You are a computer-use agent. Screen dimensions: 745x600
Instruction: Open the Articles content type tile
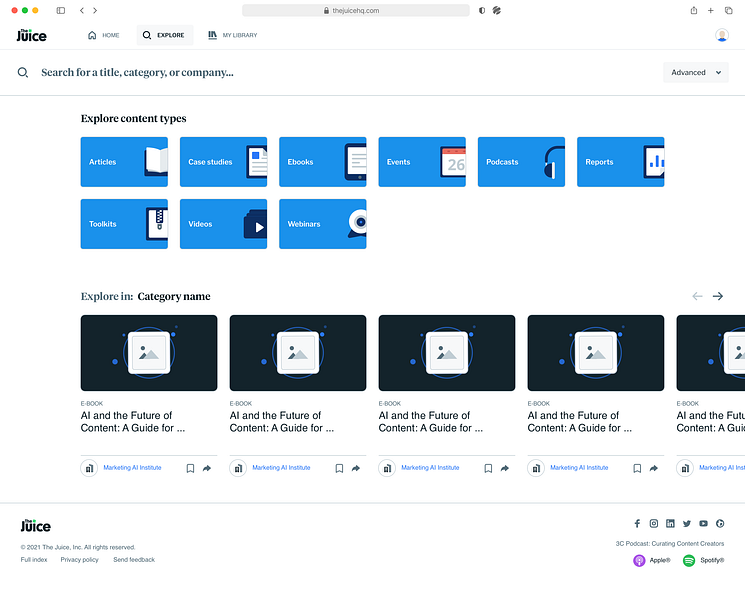124,162
